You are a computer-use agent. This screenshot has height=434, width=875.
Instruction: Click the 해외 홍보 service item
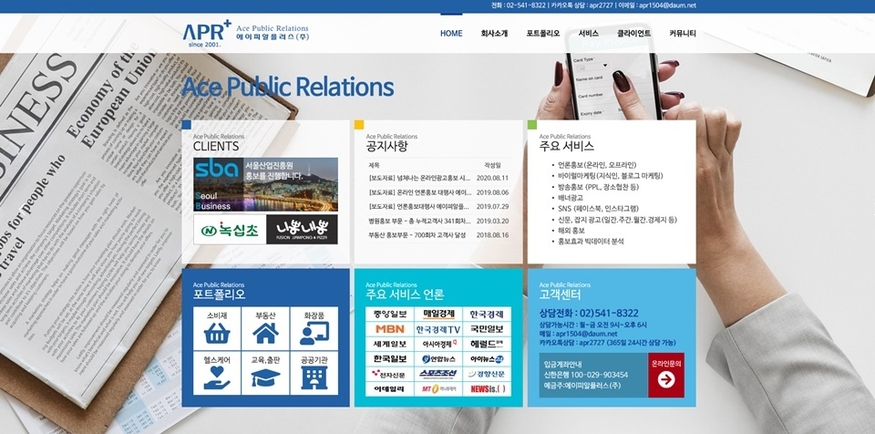571,230
